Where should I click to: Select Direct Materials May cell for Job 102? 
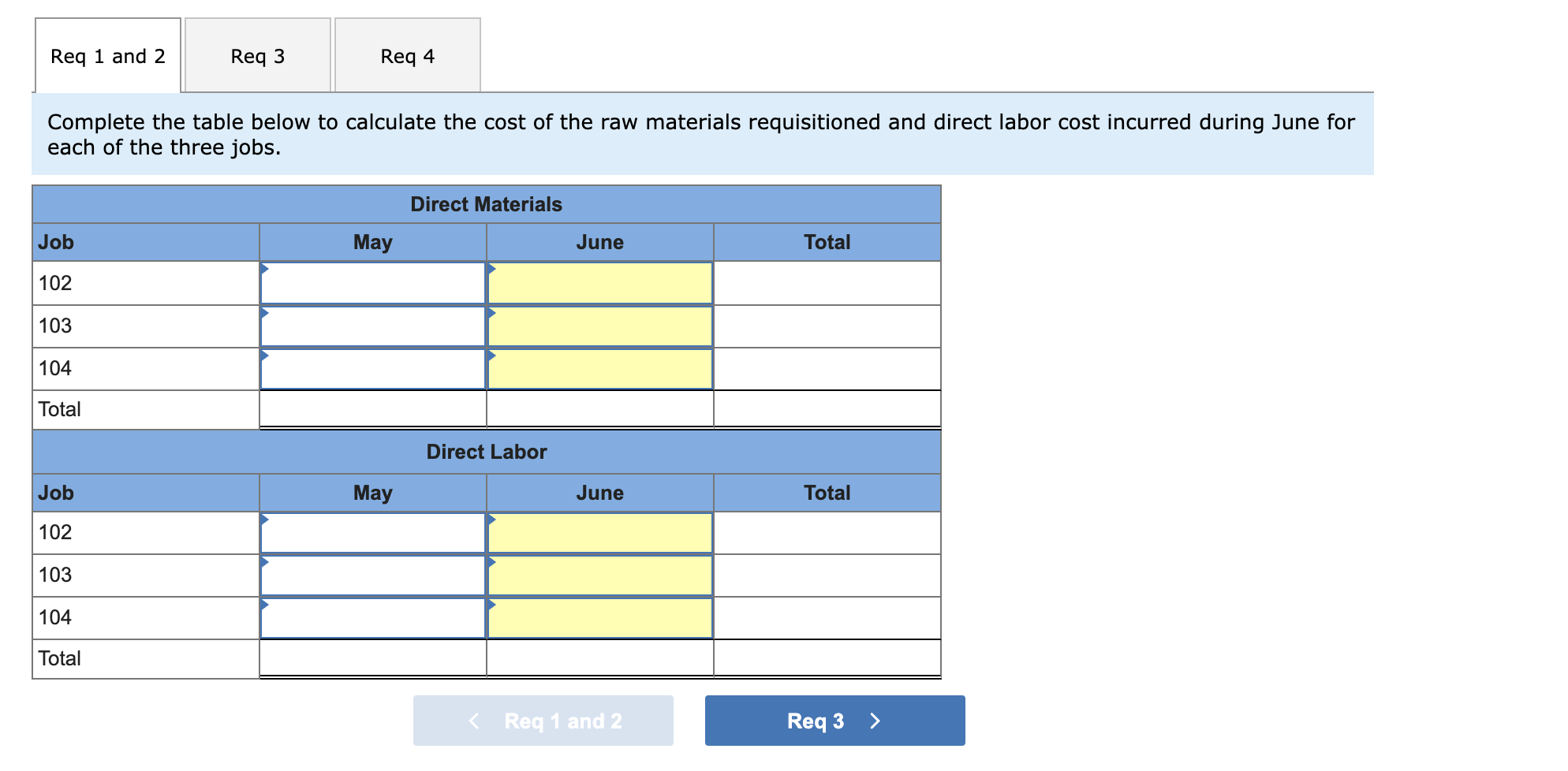[x=373, y=283]
